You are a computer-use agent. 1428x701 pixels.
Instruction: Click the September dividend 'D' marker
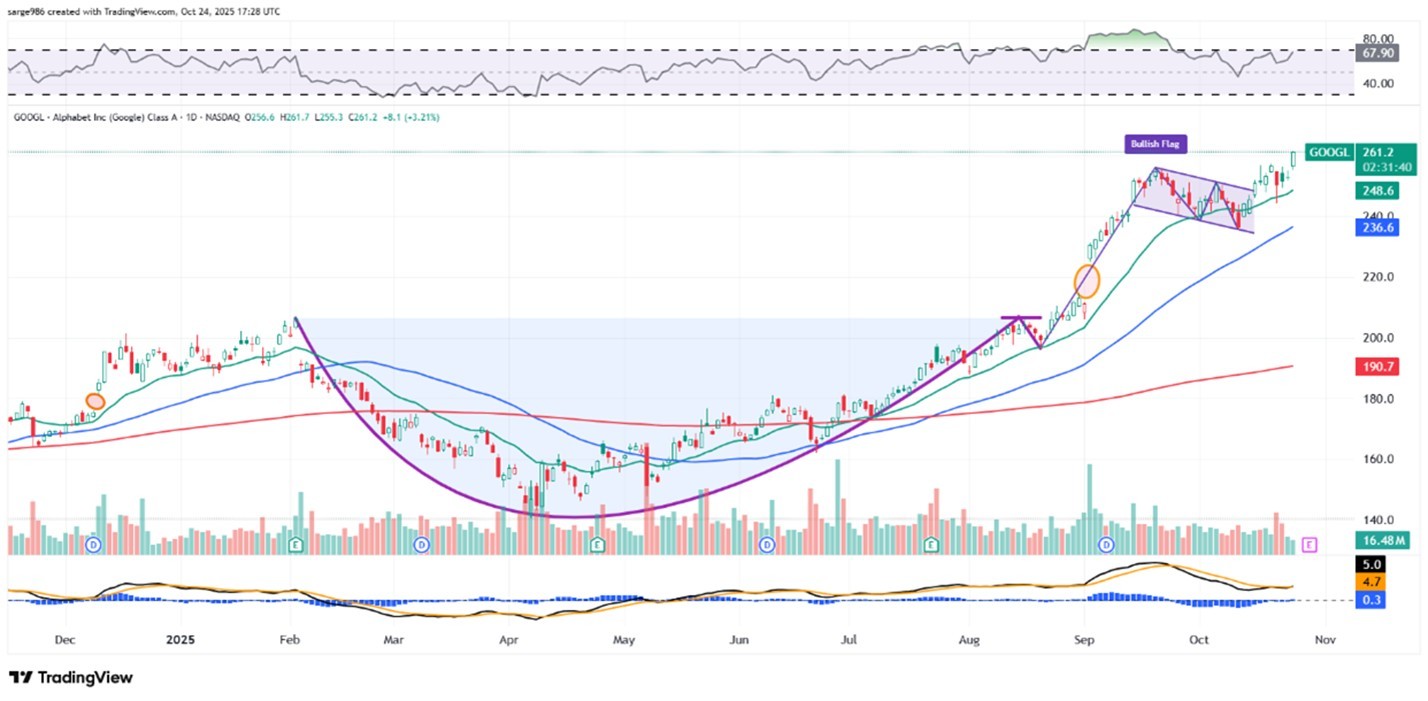tap(1107, 545)
